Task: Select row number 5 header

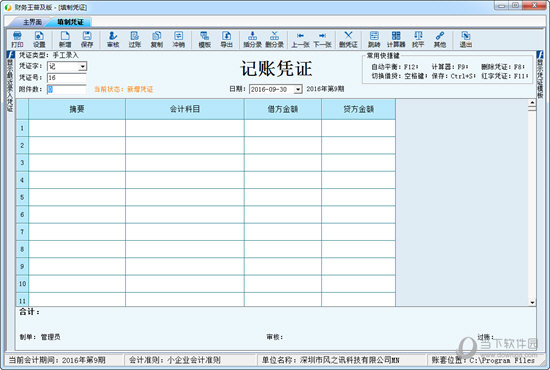Action: click(x=22, y=197)
